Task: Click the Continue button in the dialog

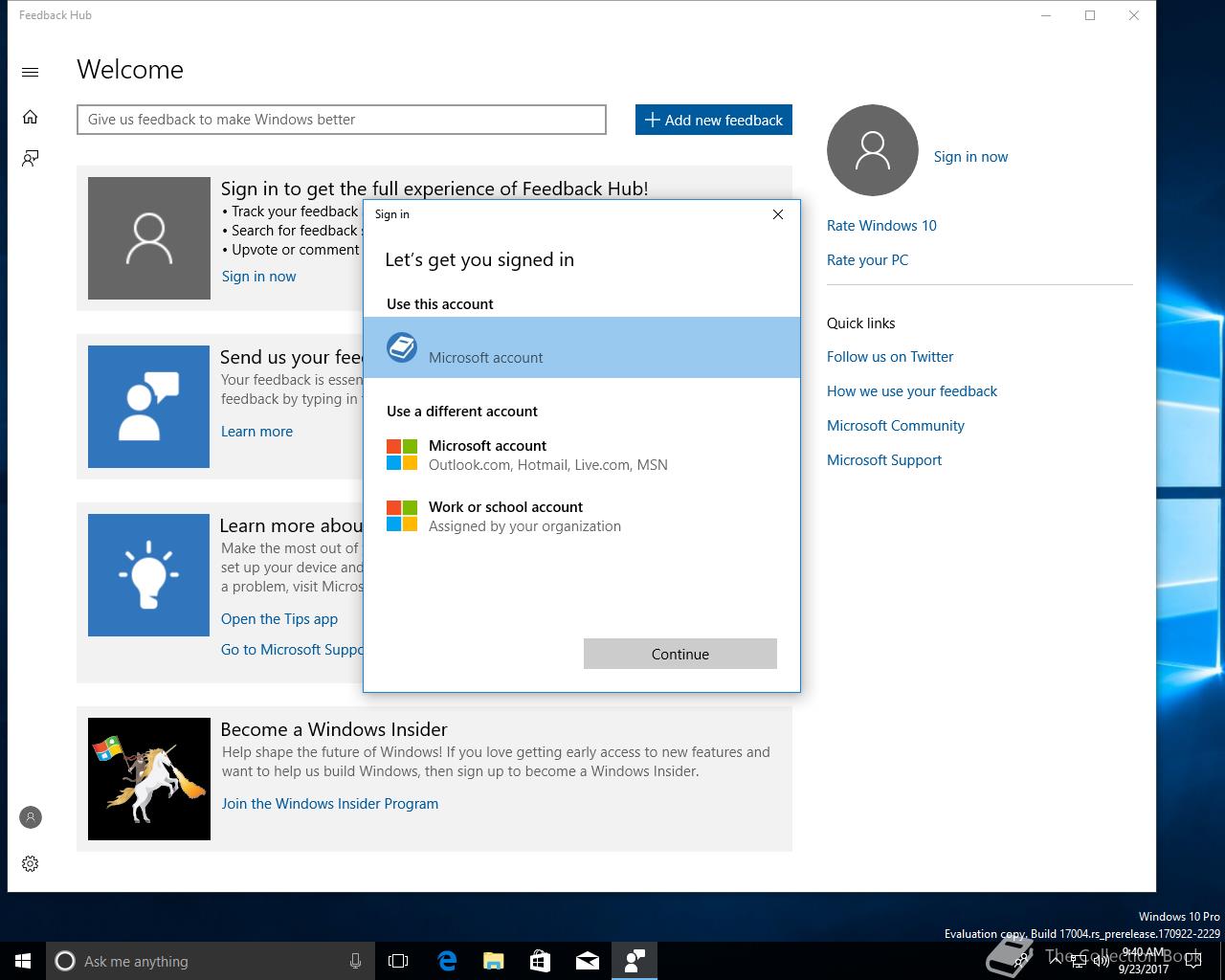Action: tap(680, 654)
